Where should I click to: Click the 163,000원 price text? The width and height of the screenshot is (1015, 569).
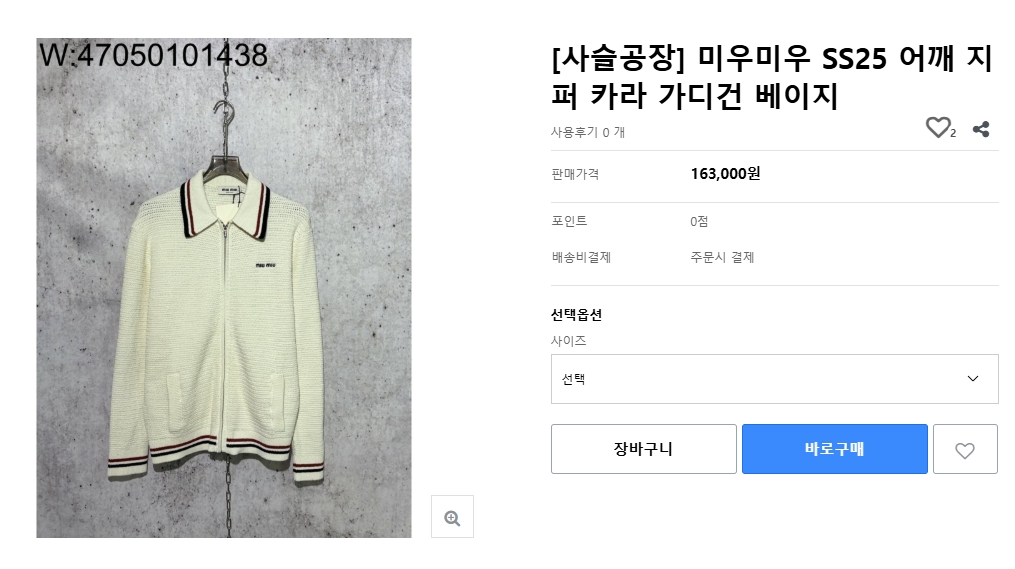[725, 174]
